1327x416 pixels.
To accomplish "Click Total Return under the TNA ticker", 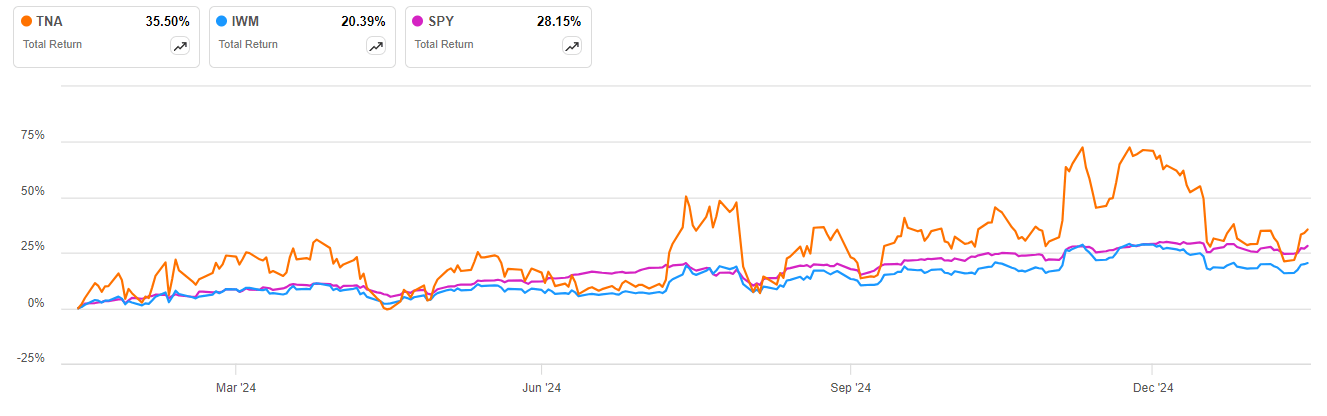I will (52, 44).
